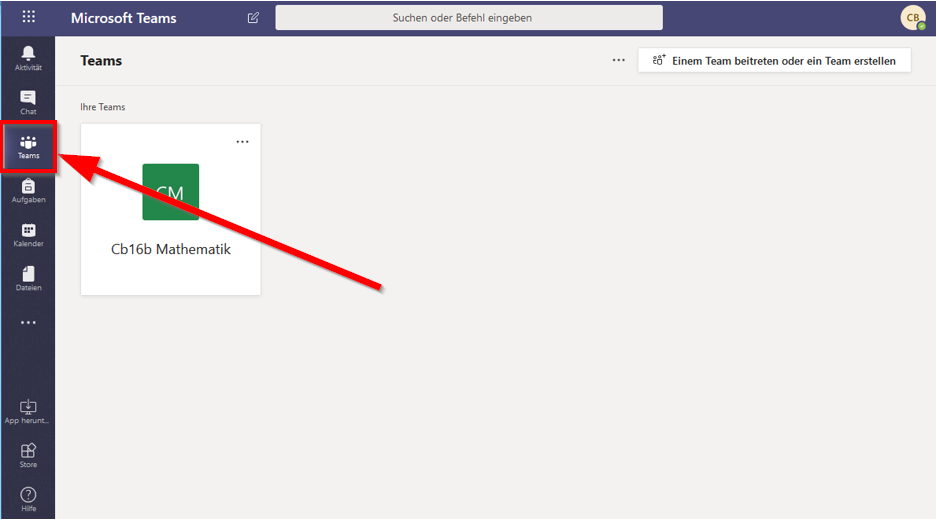The height and width of the screenshot is (520, 937).
Task: Open Kalender in the sidebar
Action: [x=28, y=235]
